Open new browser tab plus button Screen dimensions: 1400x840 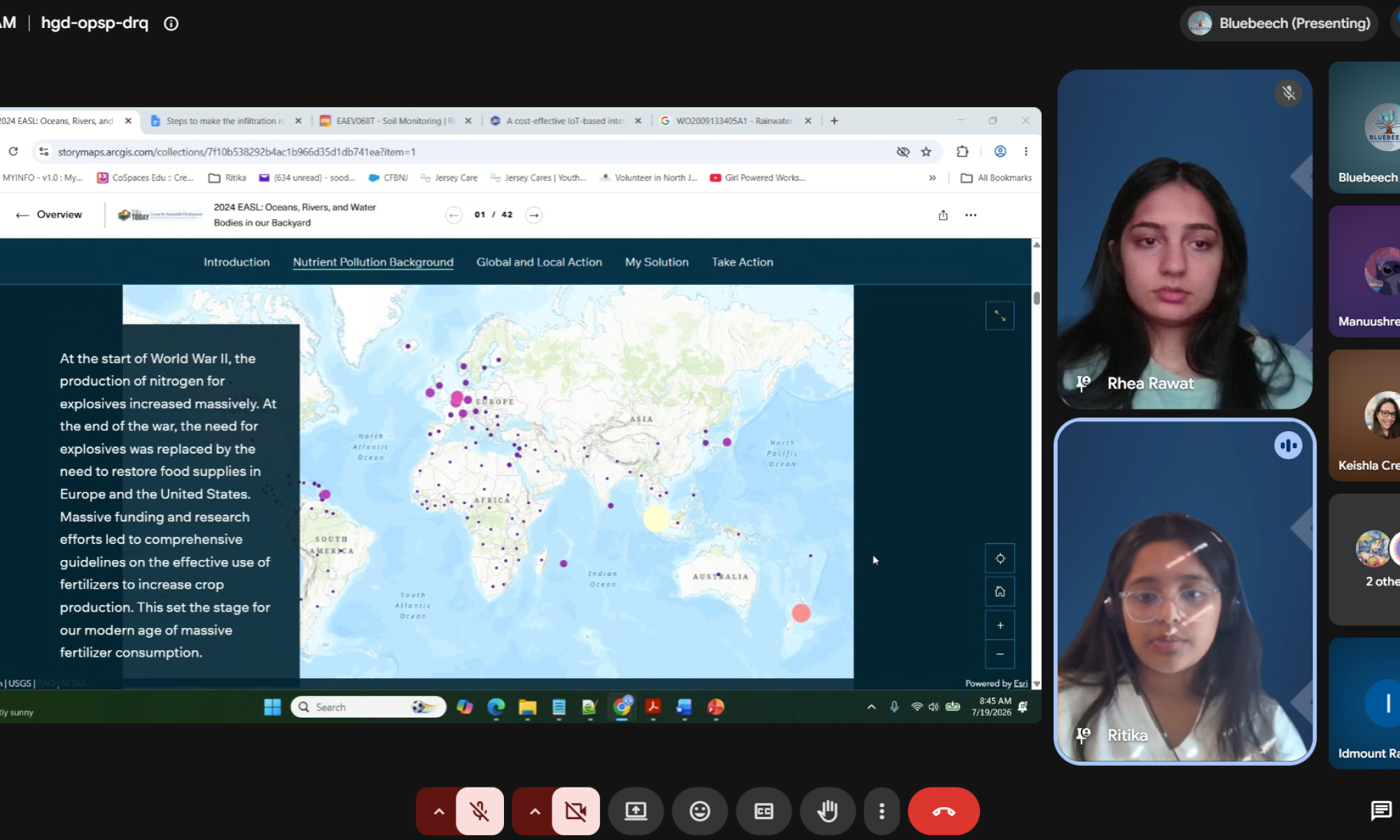pos(834,121)
